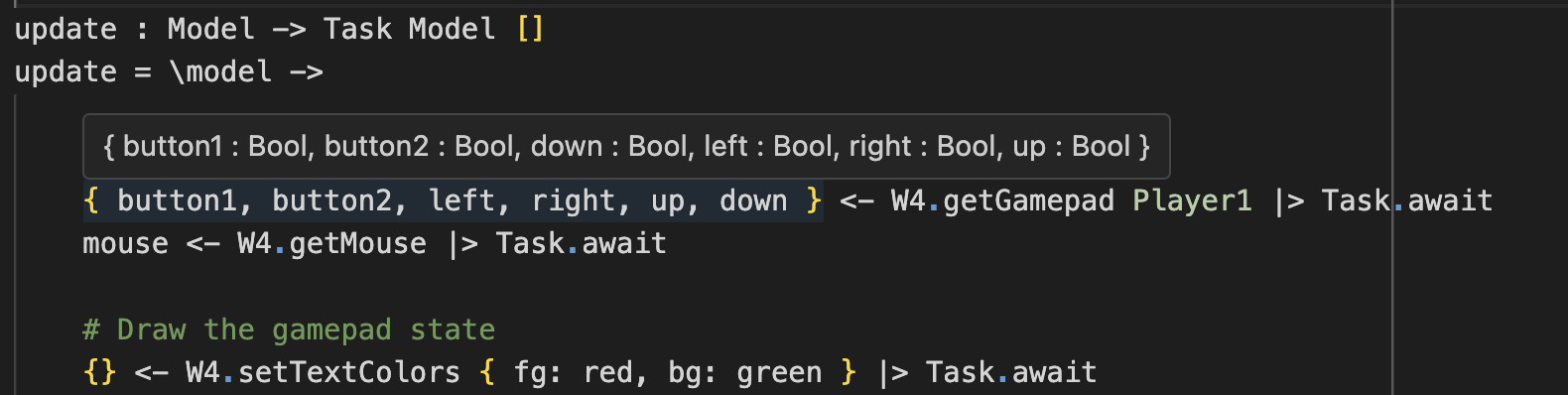
Task: Place cursor on W4.getGamepad call
Action: (x=1002, y=200)
